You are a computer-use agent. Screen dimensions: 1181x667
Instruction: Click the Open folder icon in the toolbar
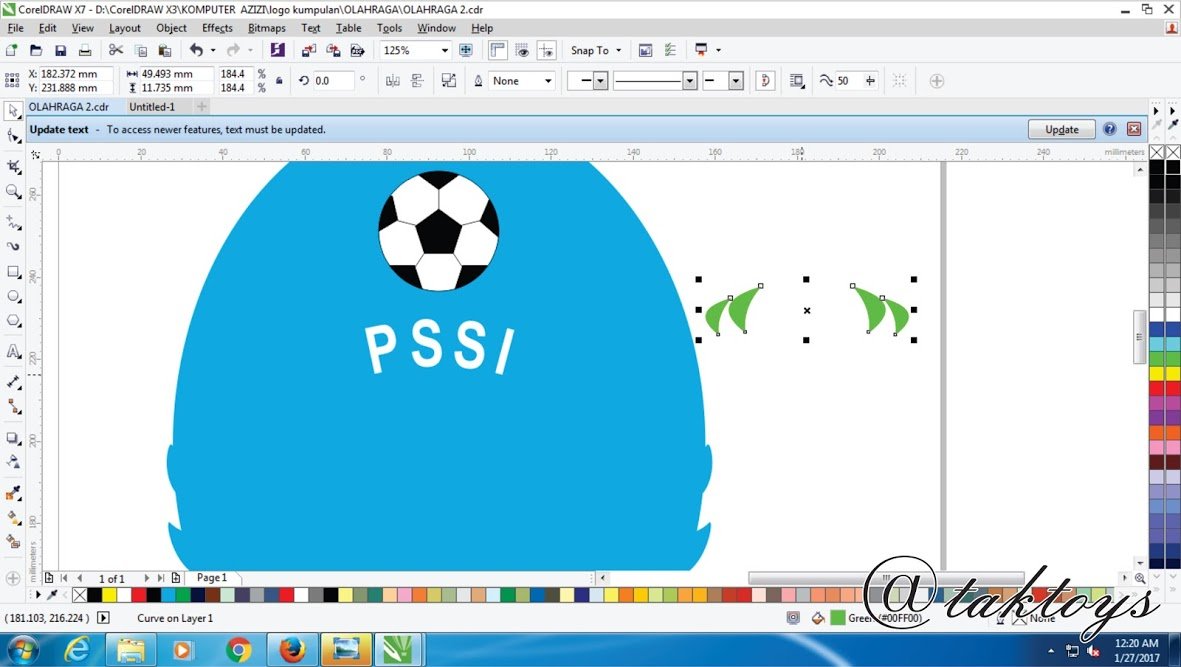point(35,50)
